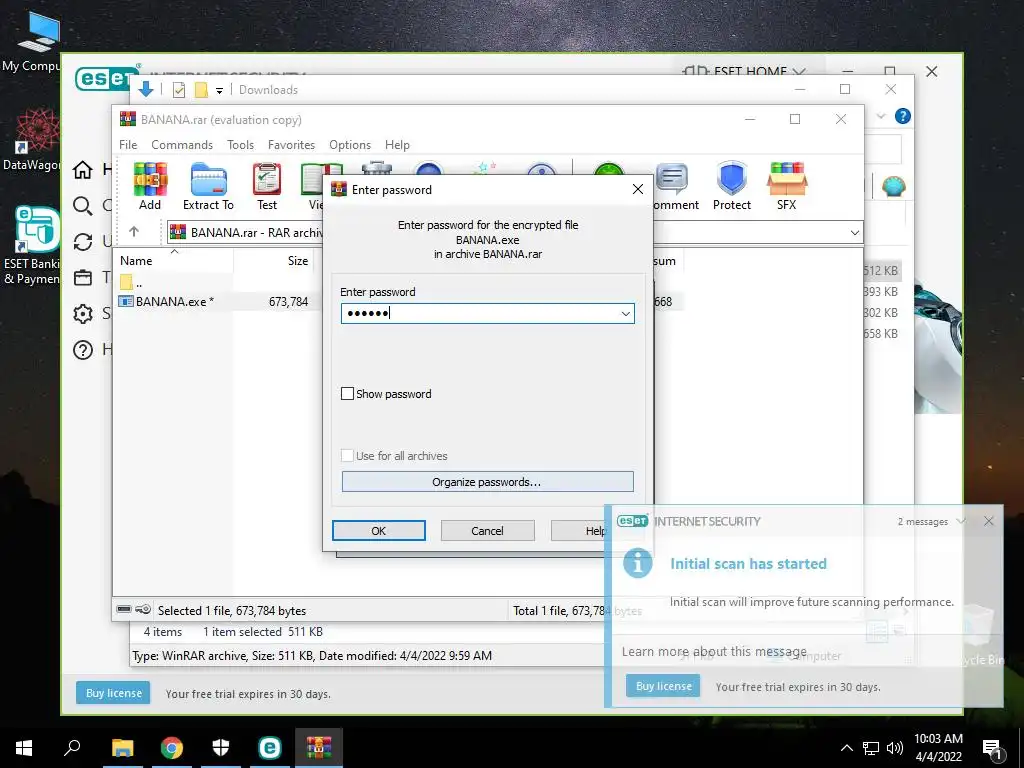Open the Options menu
The image size is (1024, 768).
350,144
